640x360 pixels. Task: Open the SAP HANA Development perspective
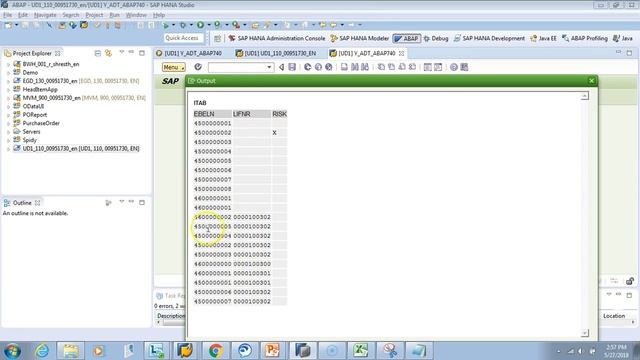pyautogui.click(x=489, y=38)
